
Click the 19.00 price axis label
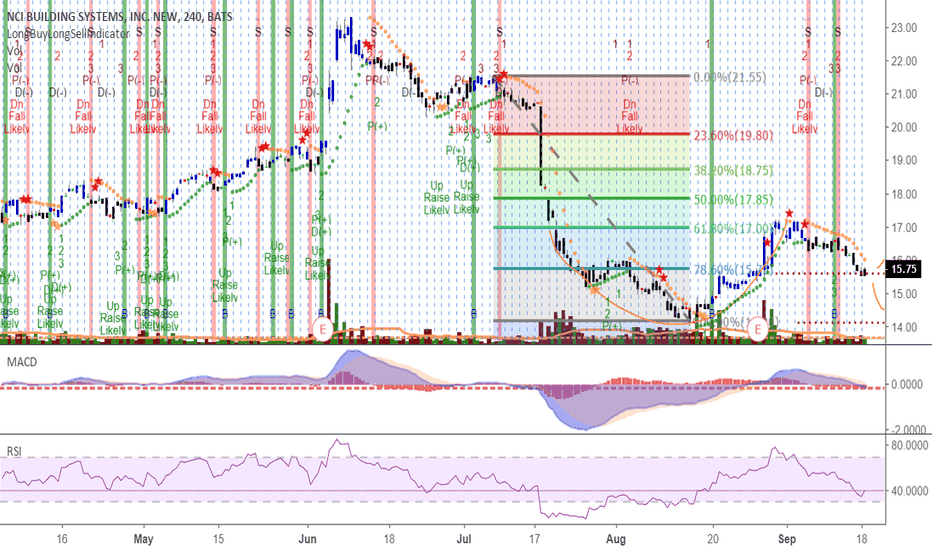point(903,161)
